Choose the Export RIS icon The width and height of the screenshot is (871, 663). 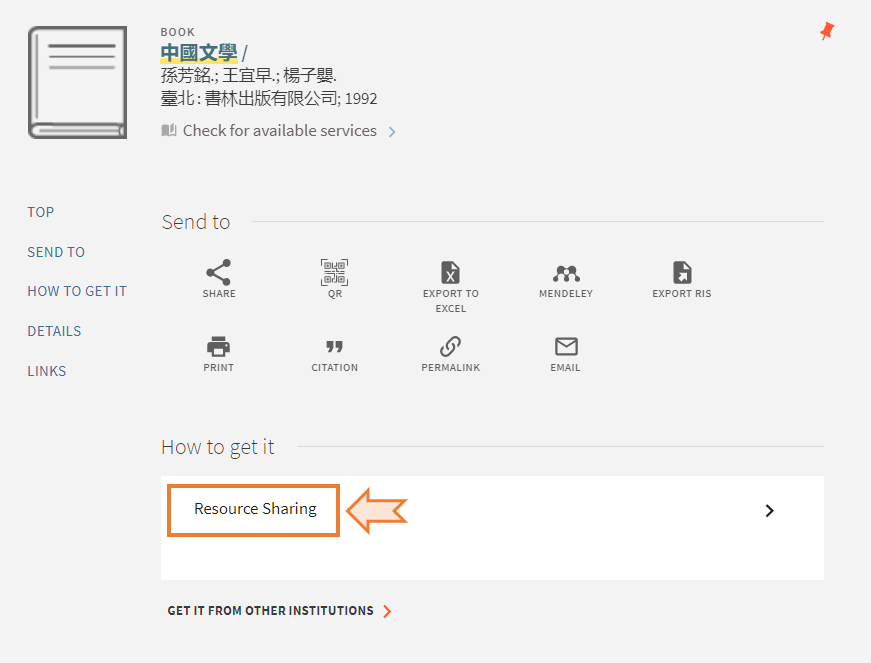coord(682,273)
